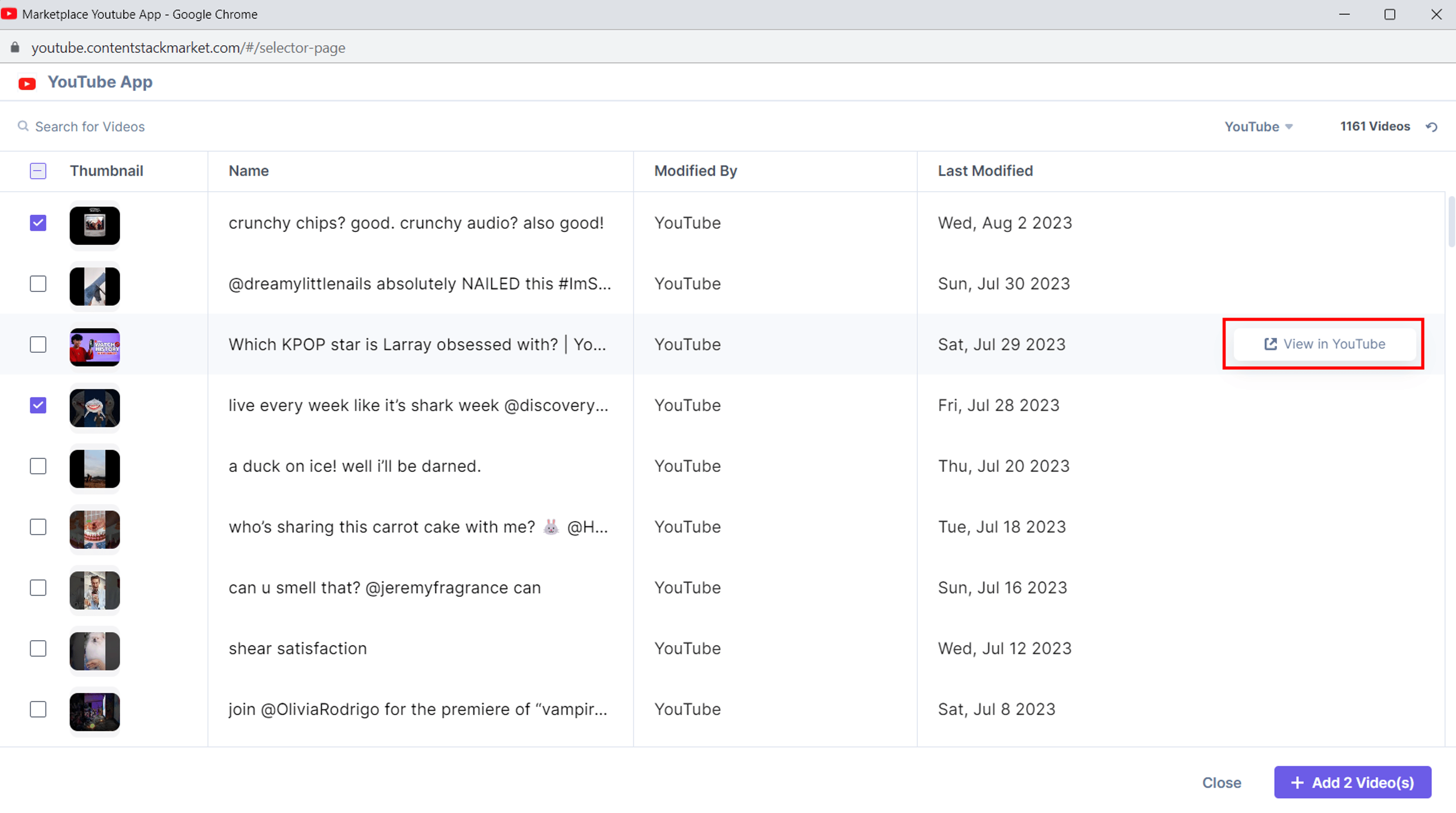
Task: Click the View in YouTube button
Action: coord(1324,344)
